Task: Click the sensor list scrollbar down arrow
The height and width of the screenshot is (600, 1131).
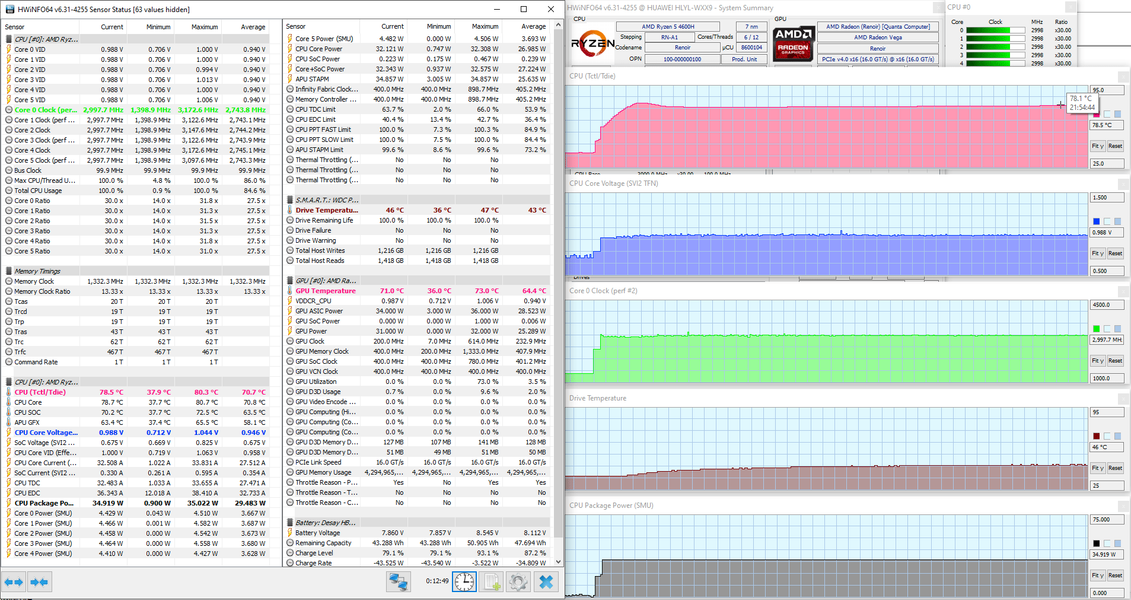Action: 558,562
